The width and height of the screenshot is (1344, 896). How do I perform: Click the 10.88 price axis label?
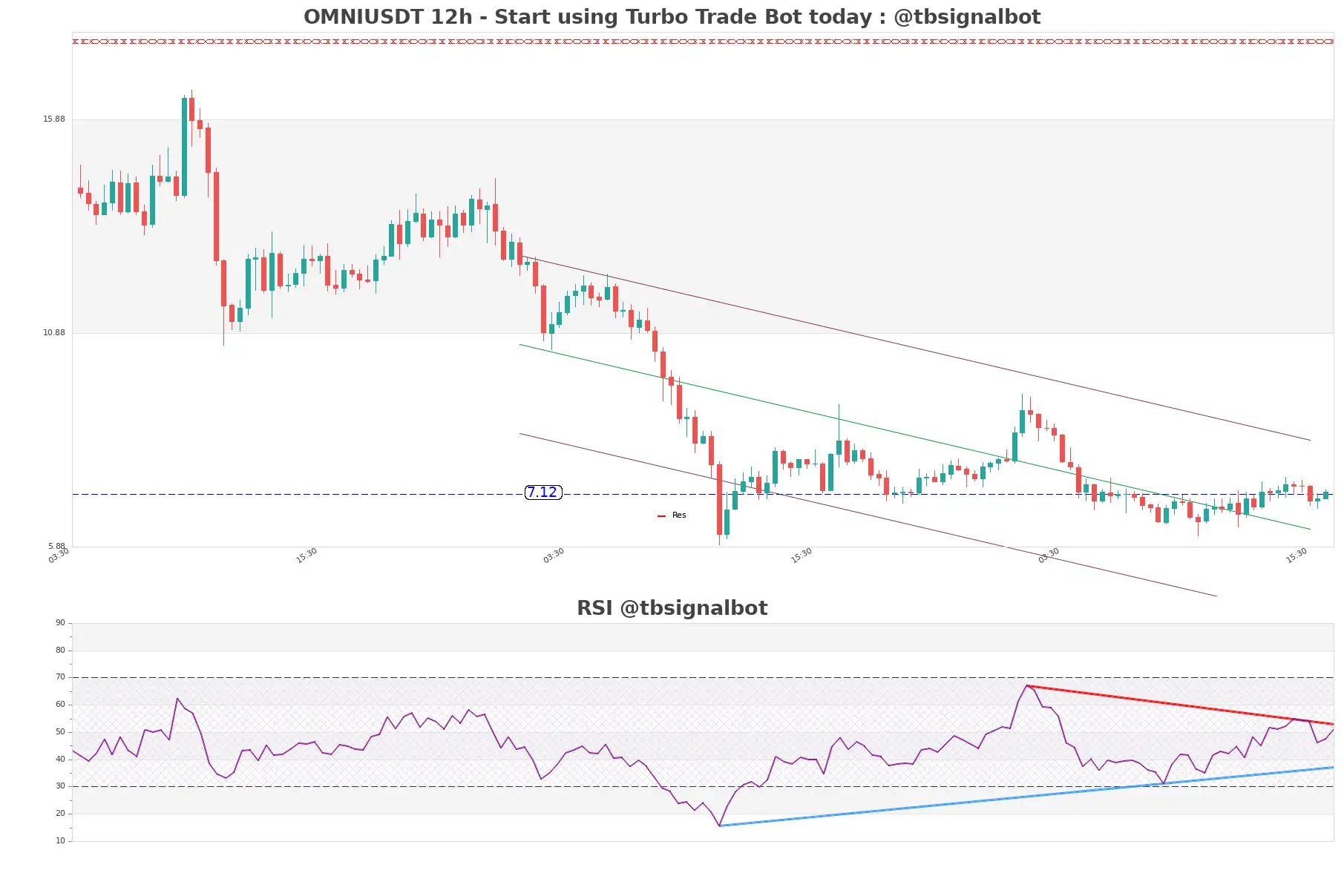point(53,333)
